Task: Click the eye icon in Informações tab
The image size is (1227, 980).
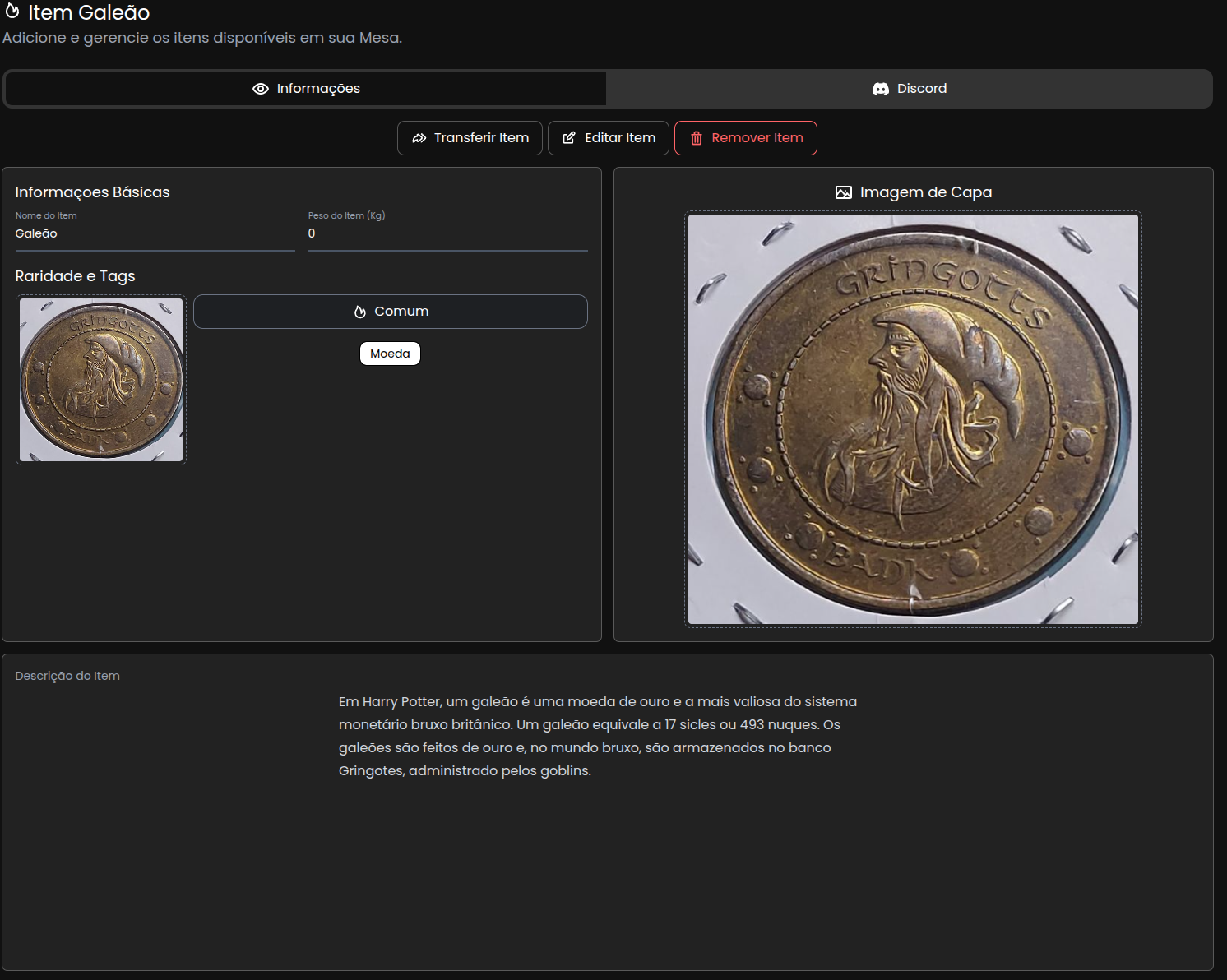Action: (x=261, y=89)
